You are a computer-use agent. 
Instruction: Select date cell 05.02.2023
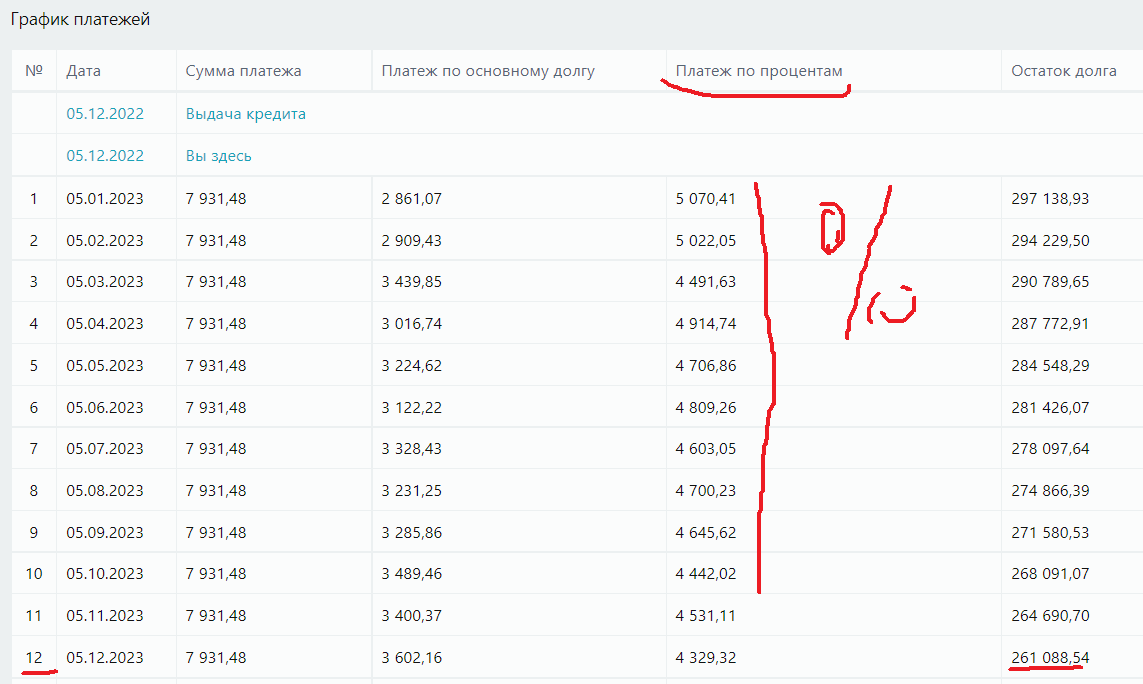[105, 241]
